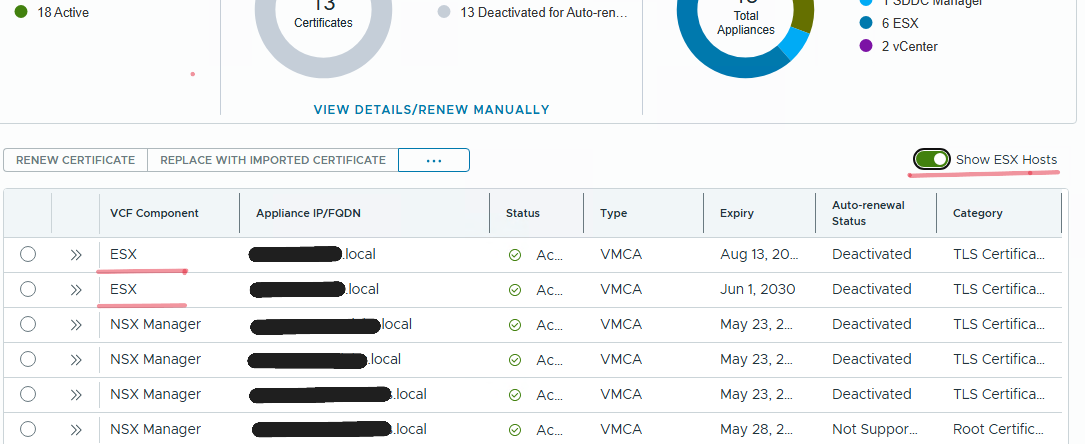Click the Expiry column header
The image size is (1085, 444).
pos(737,213)
